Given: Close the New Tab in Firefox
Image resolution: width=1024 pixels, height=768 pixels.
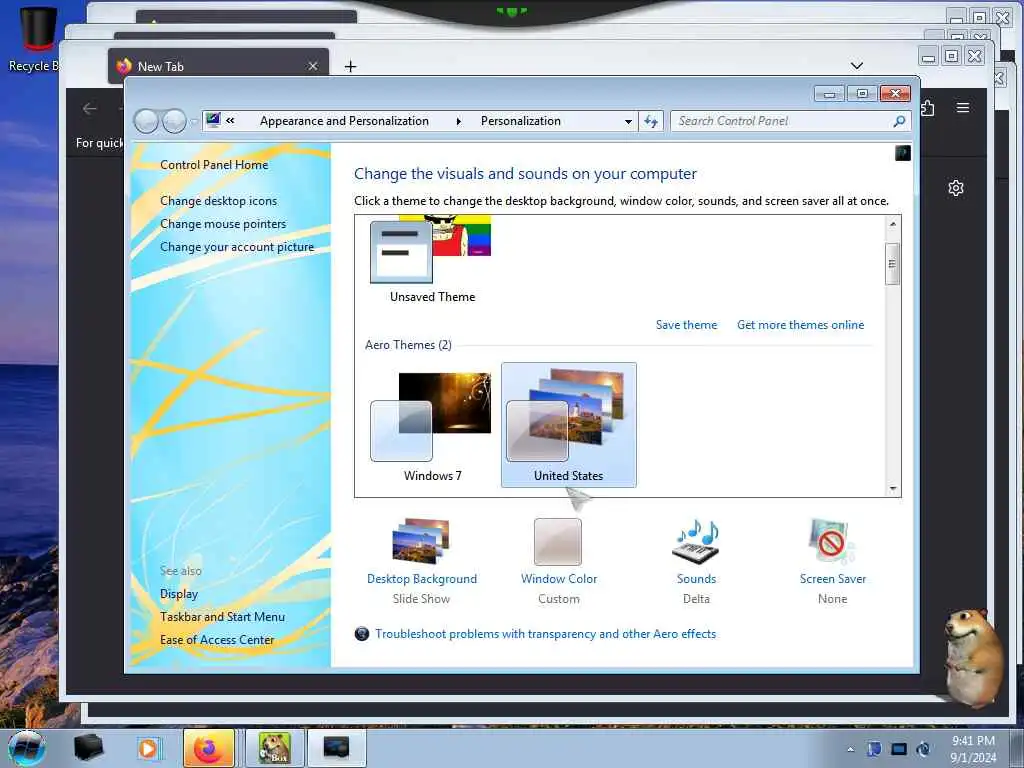Looking at the screenshot, I should [313, 66].
